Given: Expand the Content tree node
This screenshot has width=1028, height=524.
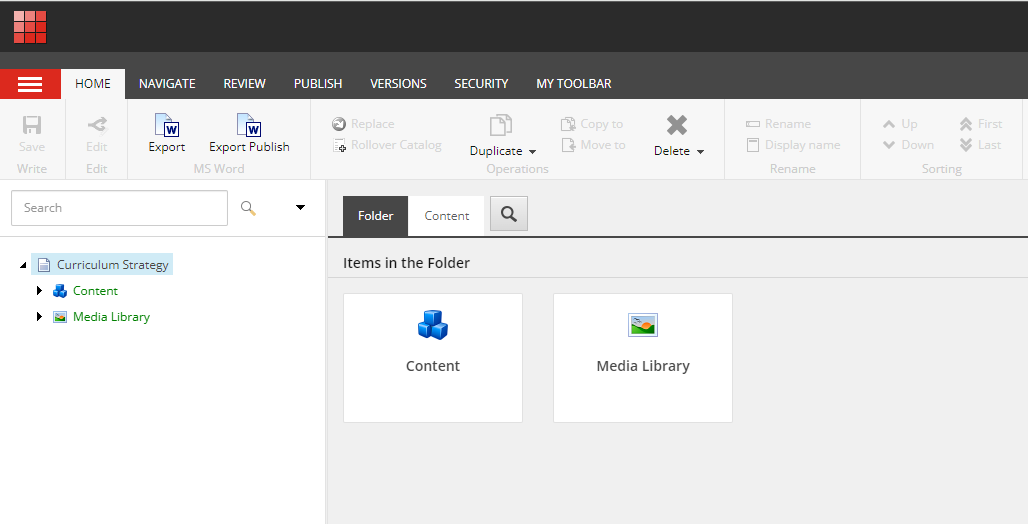Looking at the screenshot, I should (40, 291).
